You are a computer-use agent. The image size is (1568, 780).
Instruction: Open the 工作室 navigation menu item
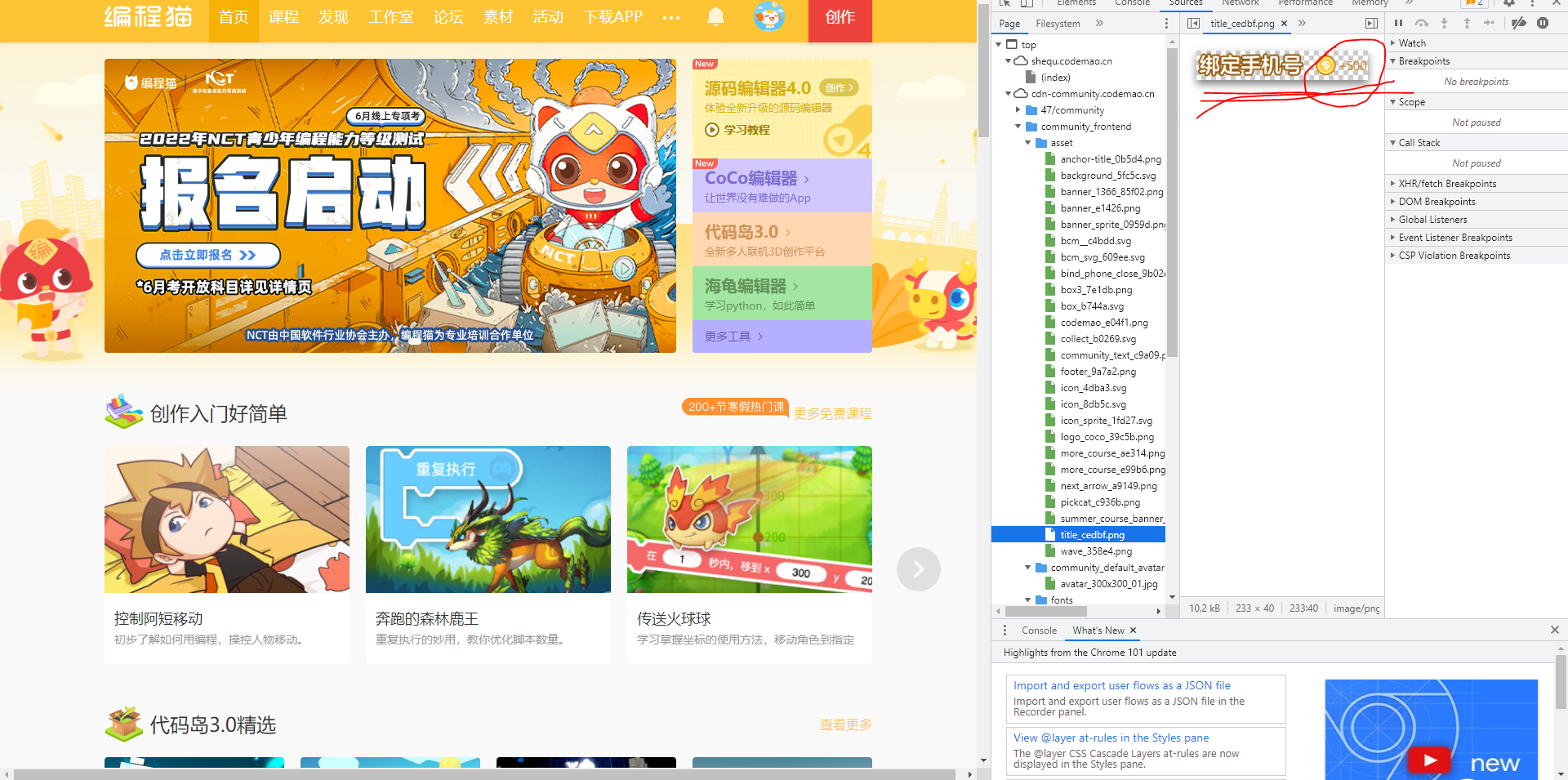click(391, 17)
